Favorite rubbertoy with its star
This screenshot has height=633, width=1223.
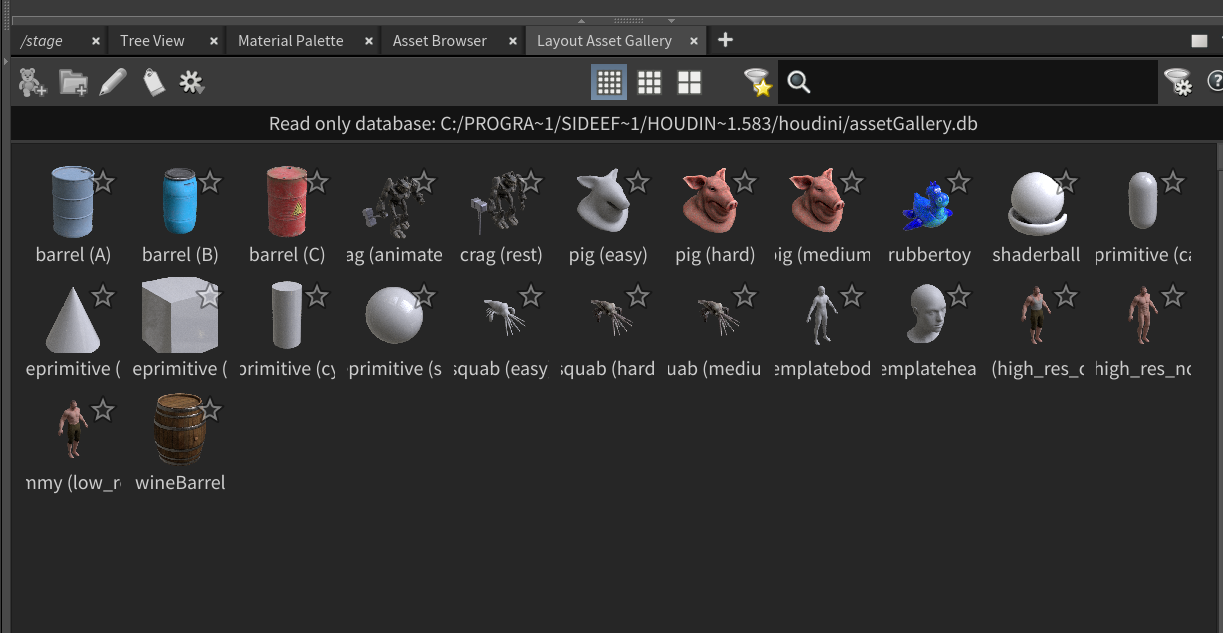(959, 181)
